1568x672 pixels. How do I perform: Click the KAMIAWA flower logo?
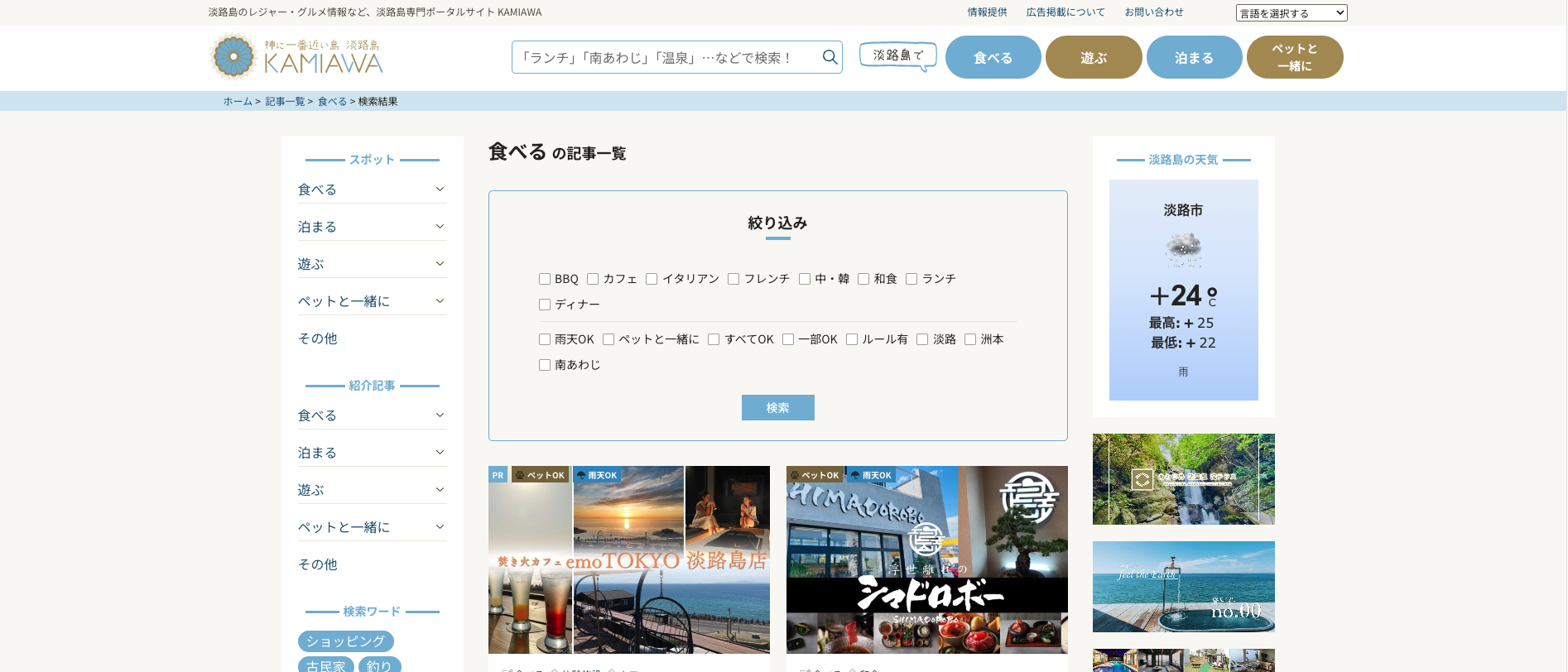[x=233, y=56]
